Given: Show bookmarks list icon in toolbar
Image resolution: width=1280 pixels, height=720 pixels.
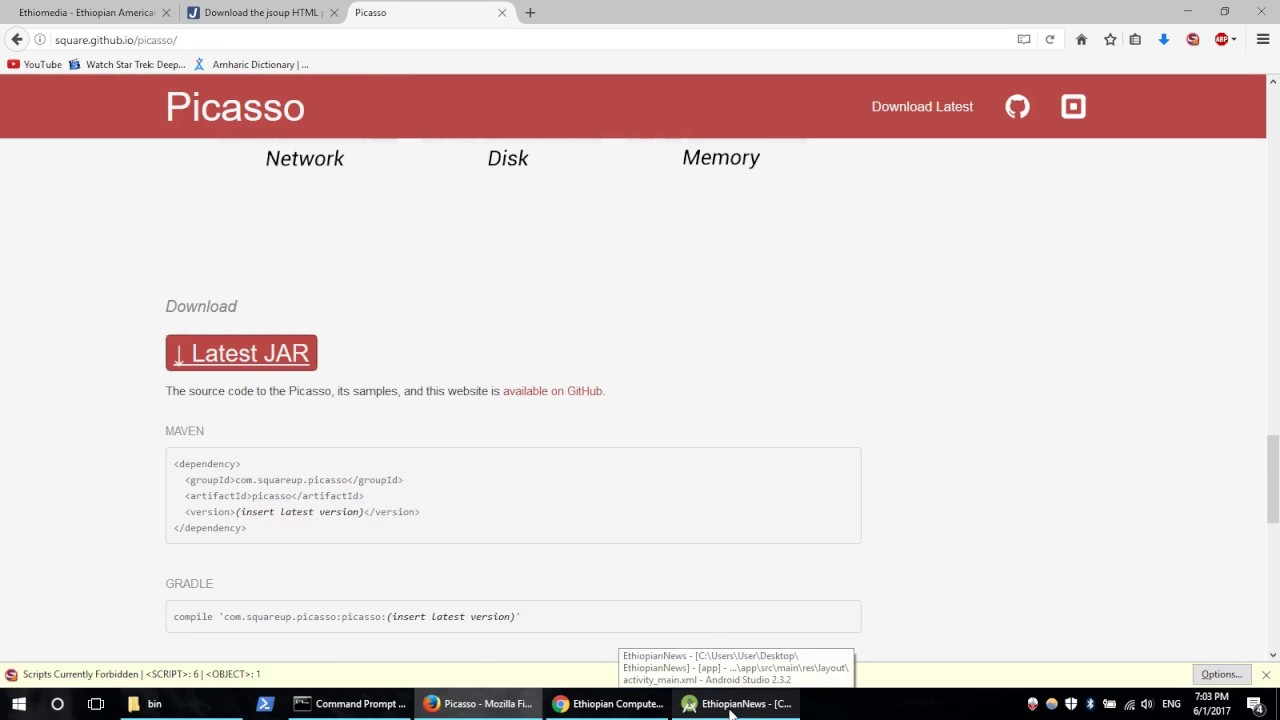Looking at the screenshot, I should tap(1135, 40).
